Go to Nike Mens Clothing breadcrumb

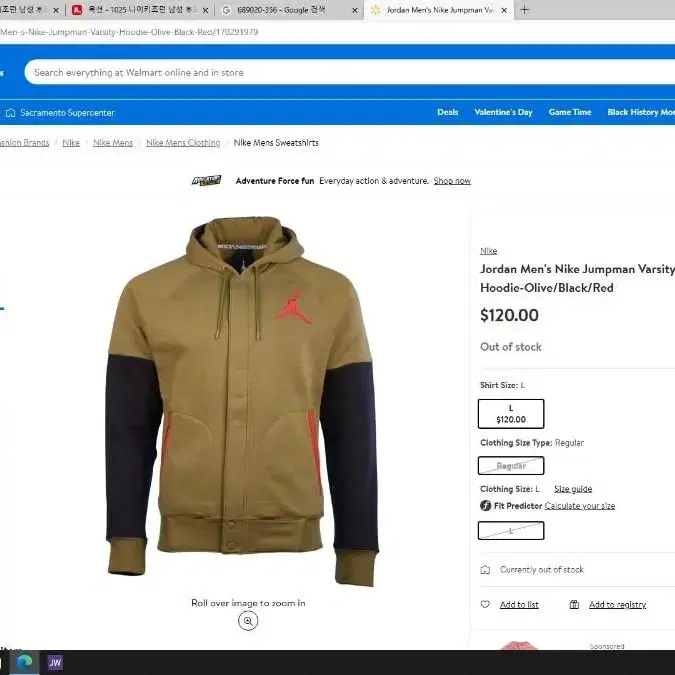[x=183, y=143]
